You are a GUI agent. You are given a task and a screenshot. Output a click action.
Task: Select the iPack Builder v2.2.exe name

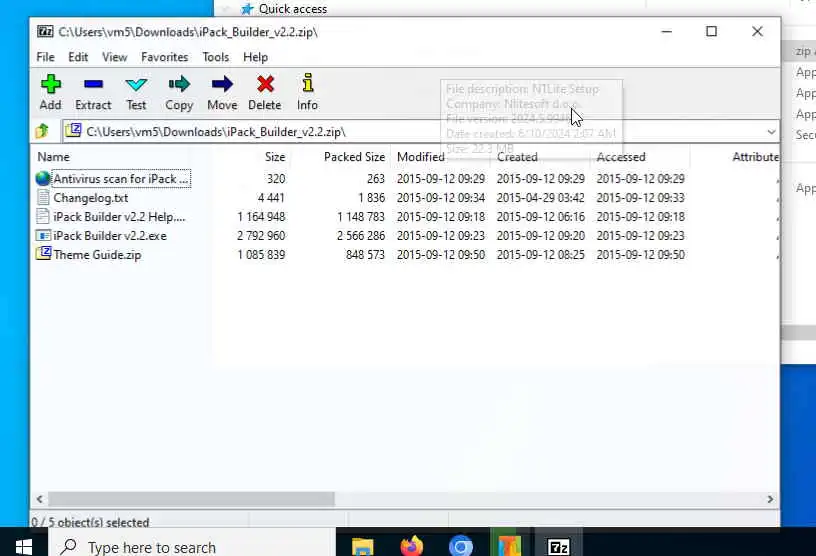coord(110,236)
